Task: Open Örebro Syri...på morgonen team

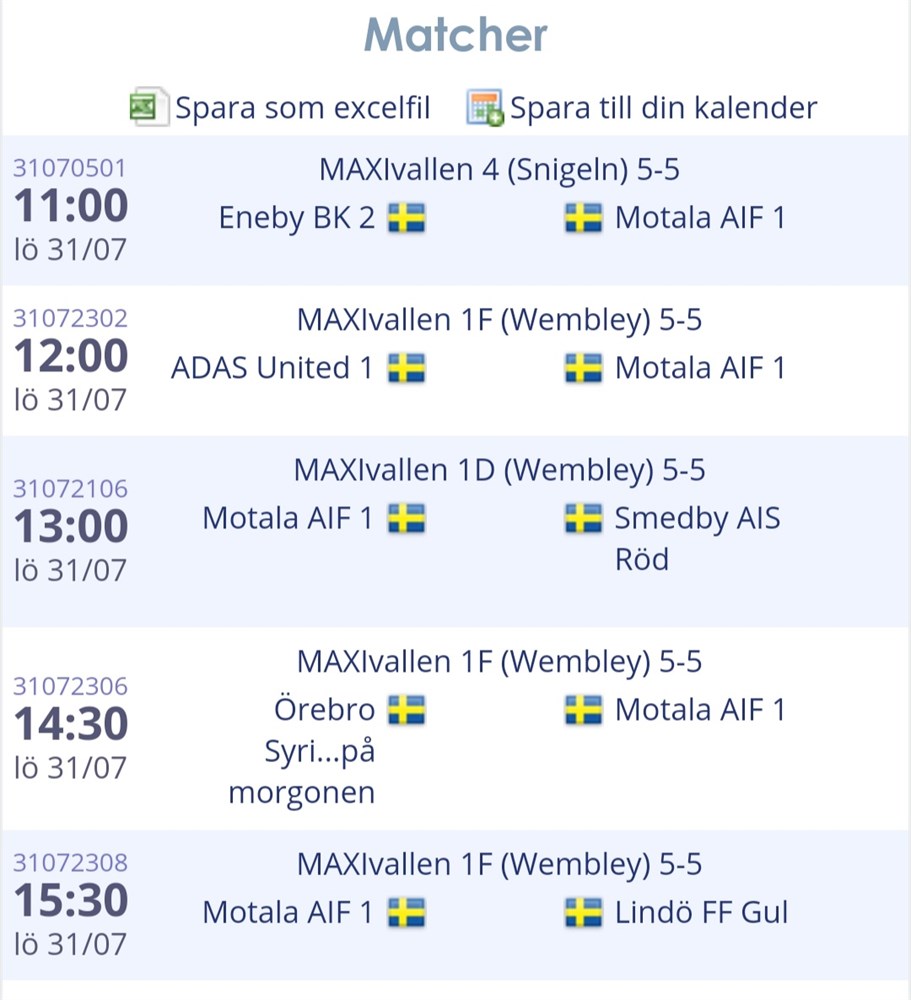Action: pyautogui.click(x=302, y=751)
